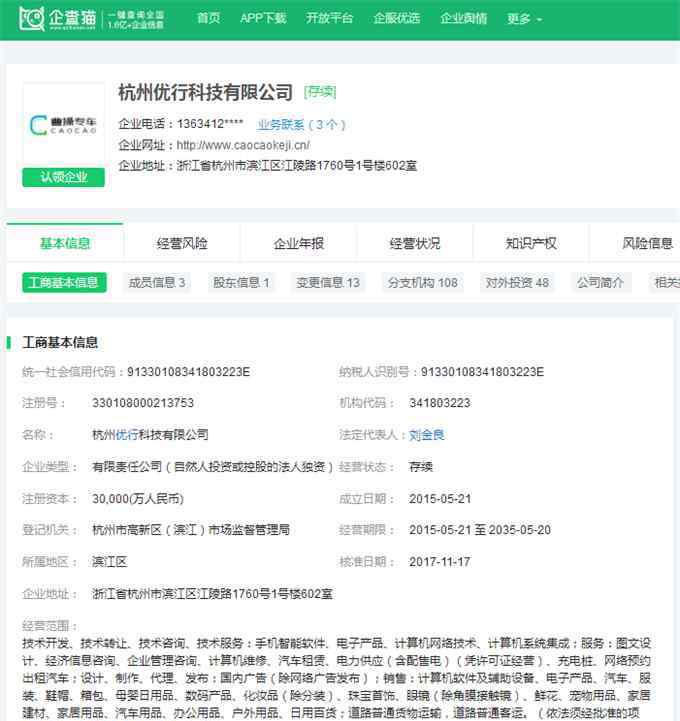This screenshot has width=680, height=721.
Task: Open company website caocaokeji.cn link
Action: 243,145
